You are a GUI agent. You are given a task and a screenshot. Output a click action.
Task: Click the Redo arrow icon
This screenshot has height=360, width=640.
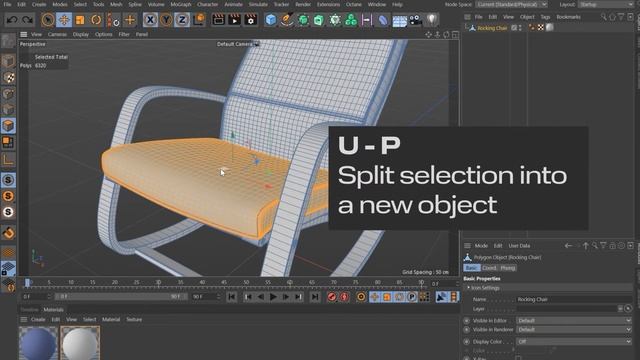coord(27,20)
